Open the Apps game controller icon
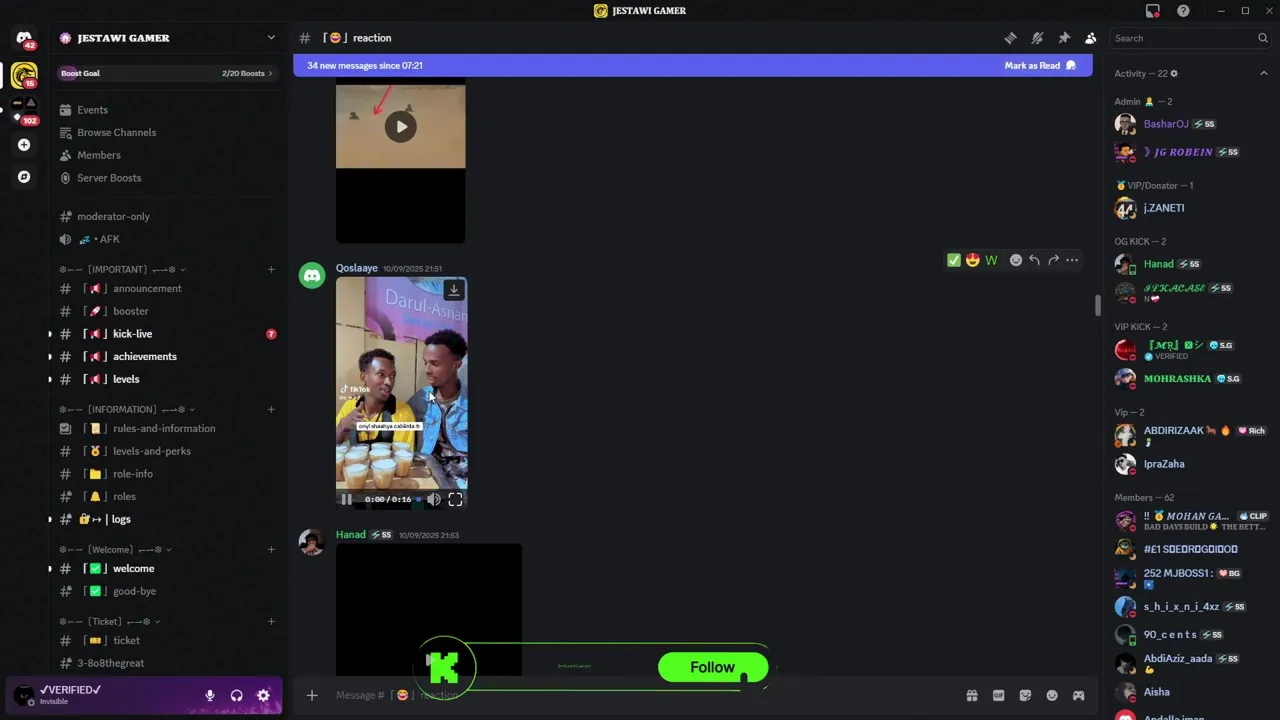The height and width of the screenshot is (720, 1280). [x=1078, y=695]
